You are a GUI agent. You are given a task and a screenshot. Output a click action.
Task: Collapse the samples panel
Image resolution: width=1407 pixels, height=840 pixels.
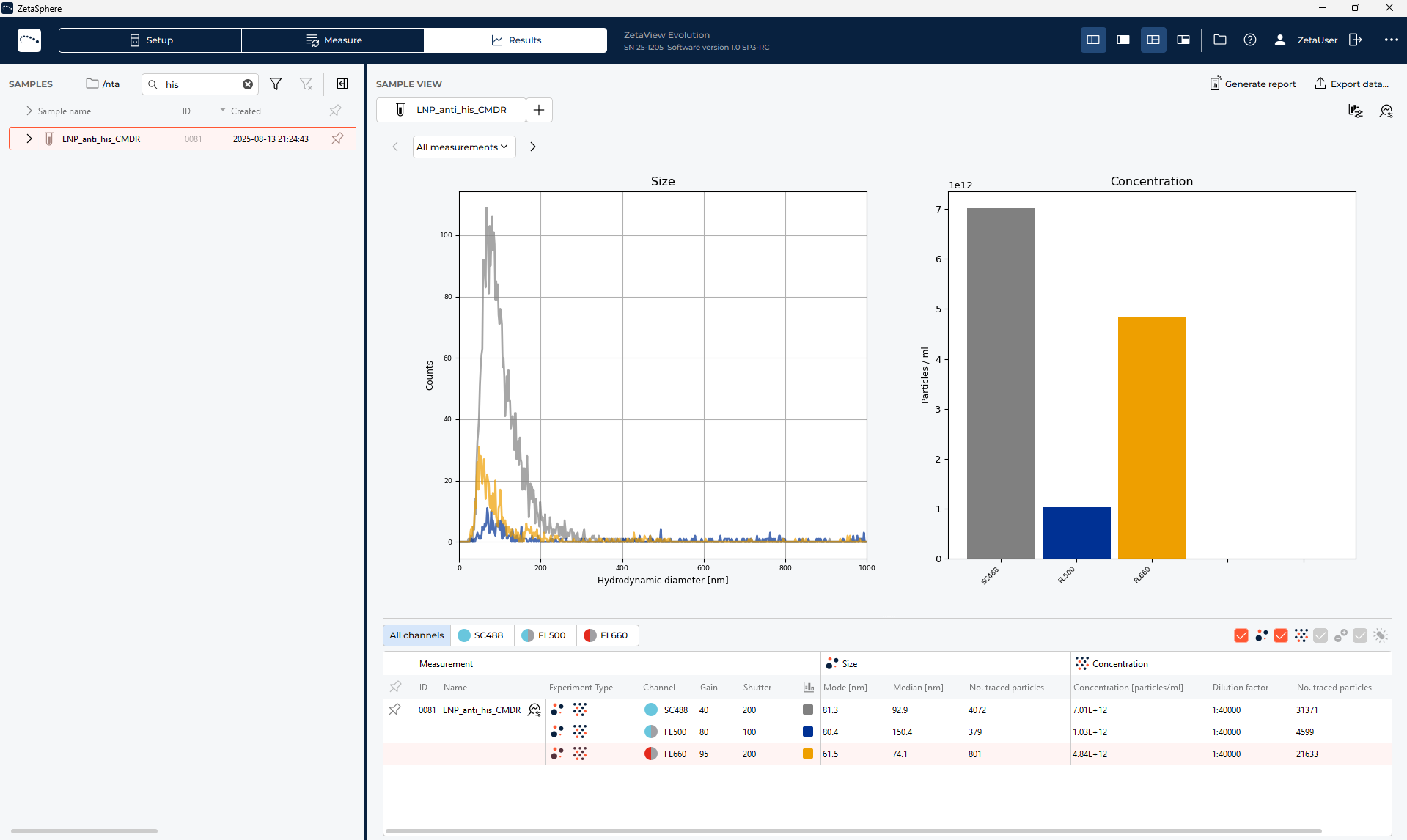[342, 84]
